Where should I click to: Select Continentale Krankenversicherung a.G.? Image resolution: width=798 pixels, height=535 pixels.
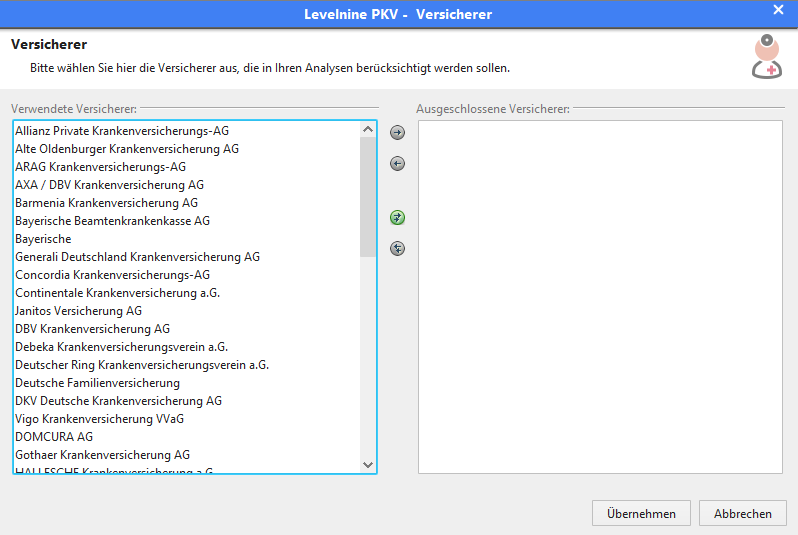(x=187, y=293)
